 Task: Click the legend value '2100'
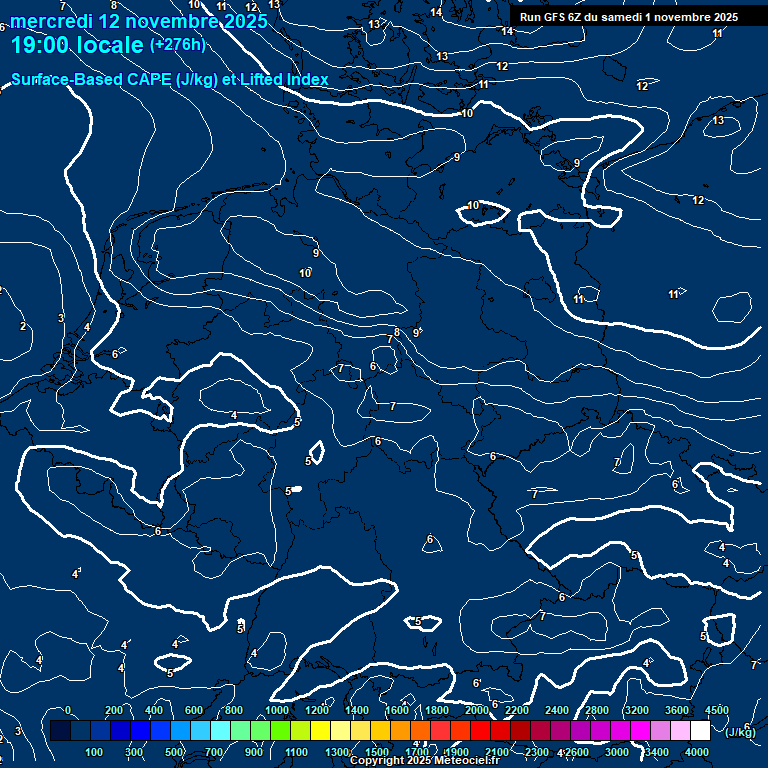tap(497, 752)
